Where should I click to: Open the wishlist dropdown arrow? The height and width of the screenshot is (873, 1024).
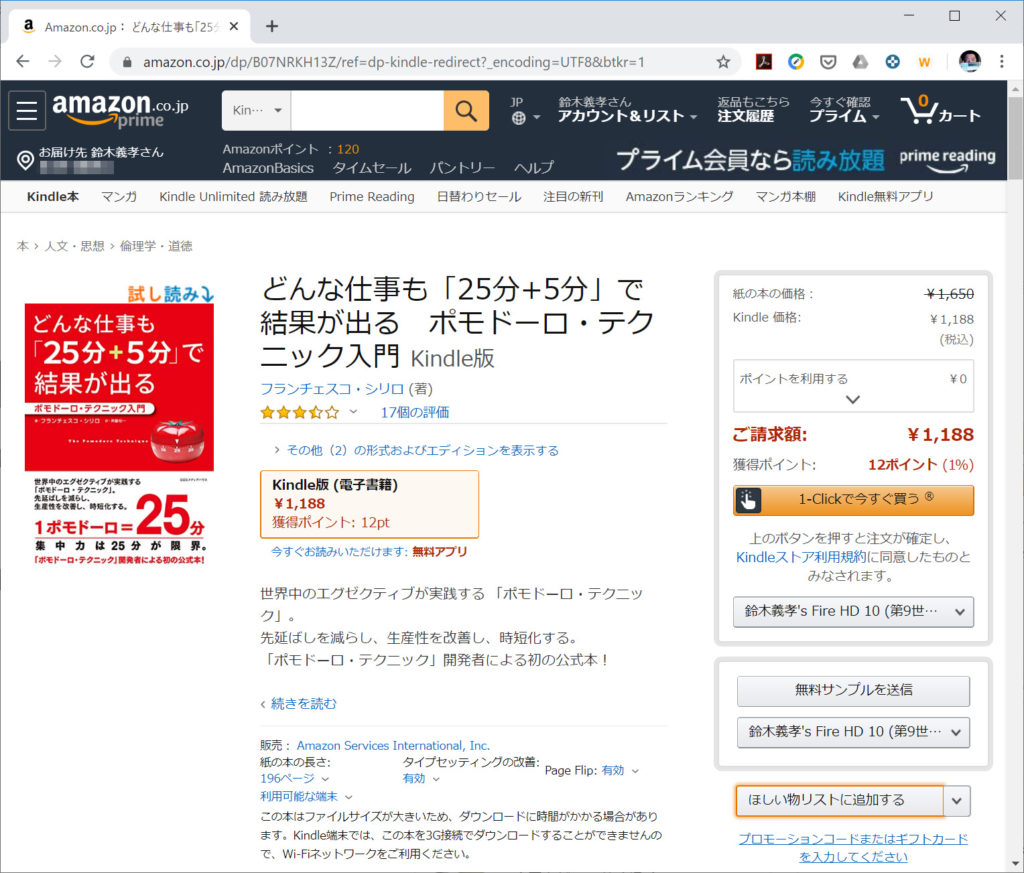click(957, 801)
